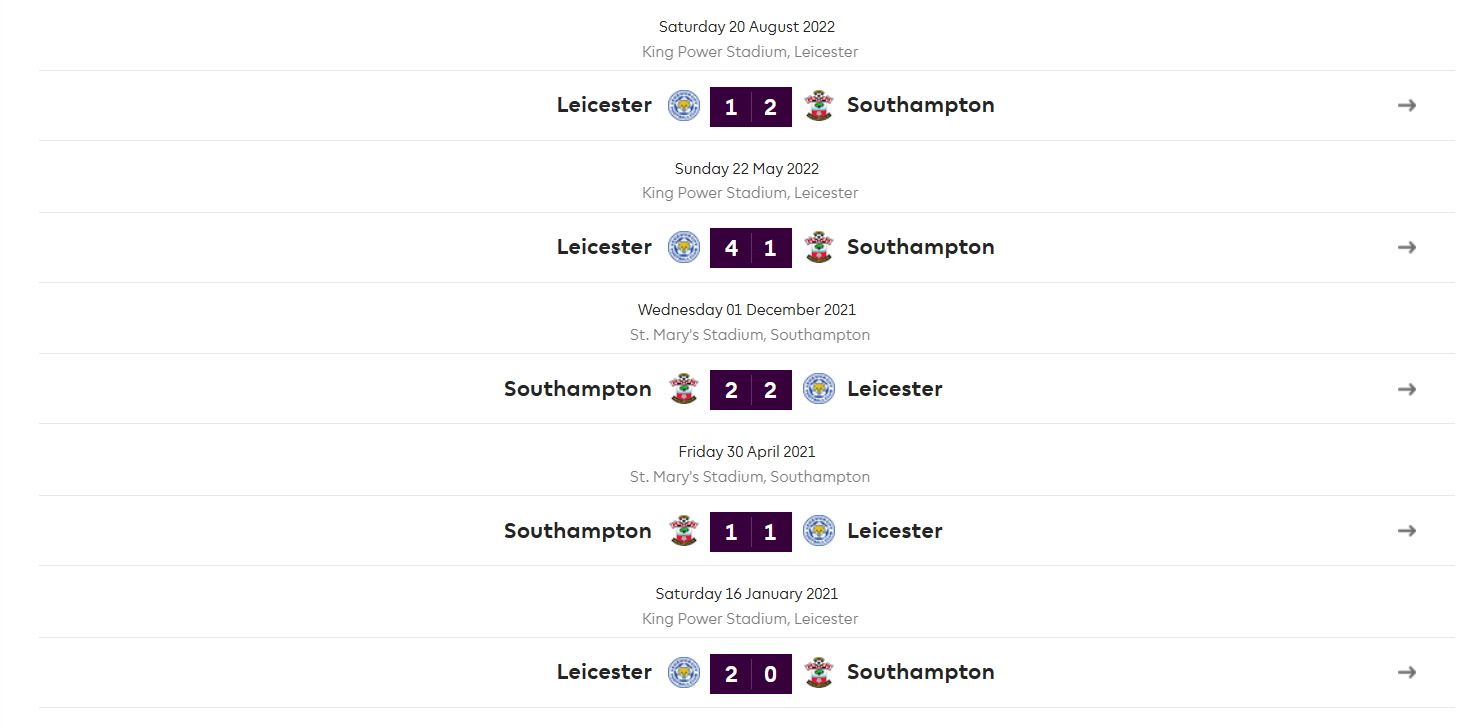Open the 4-1 scoreline box
The width and height of the screenshot is (1471, 728).
751,248
